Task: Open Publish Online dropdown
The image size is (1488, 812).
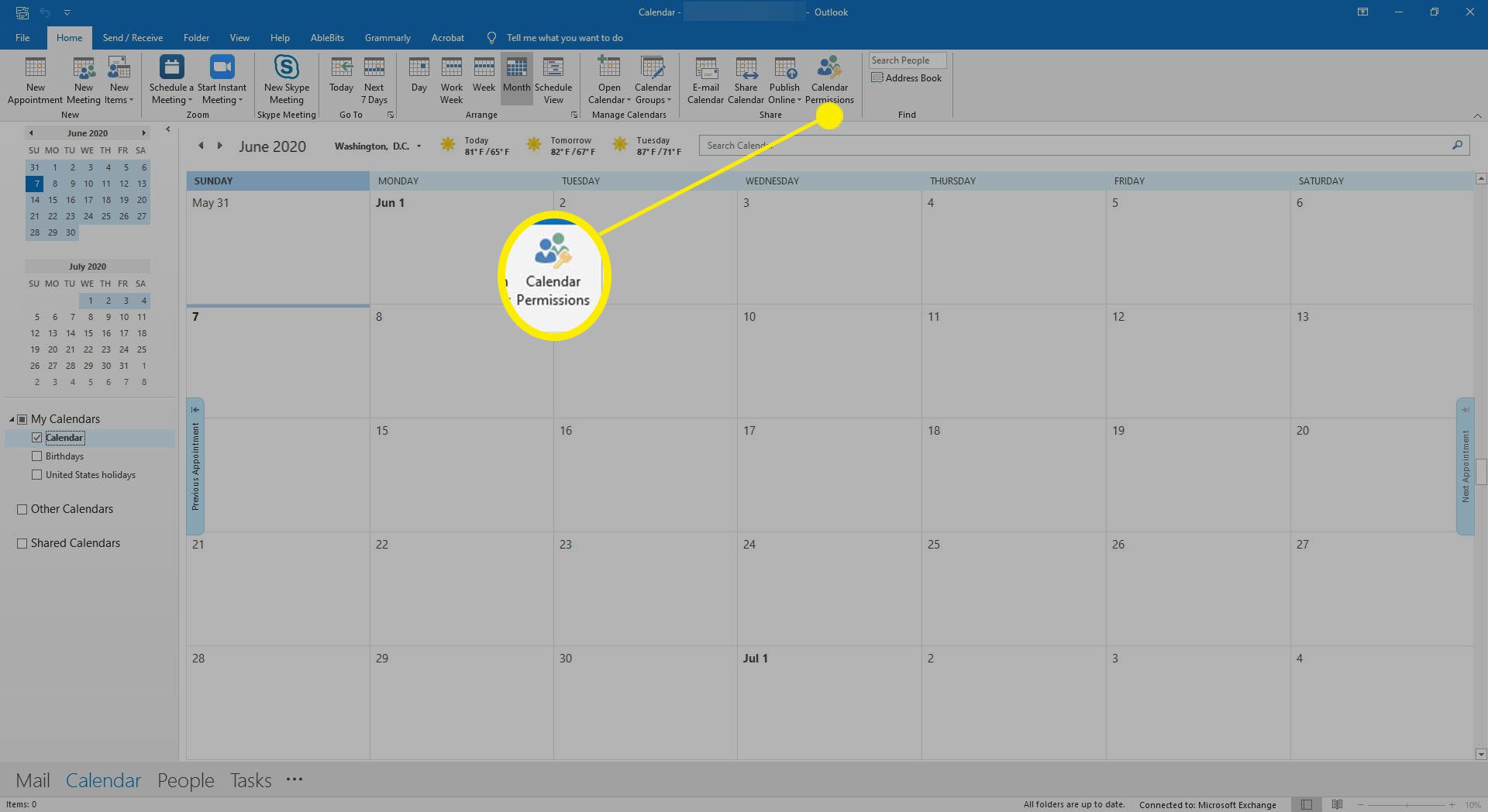Action: [x=784, y=80]
